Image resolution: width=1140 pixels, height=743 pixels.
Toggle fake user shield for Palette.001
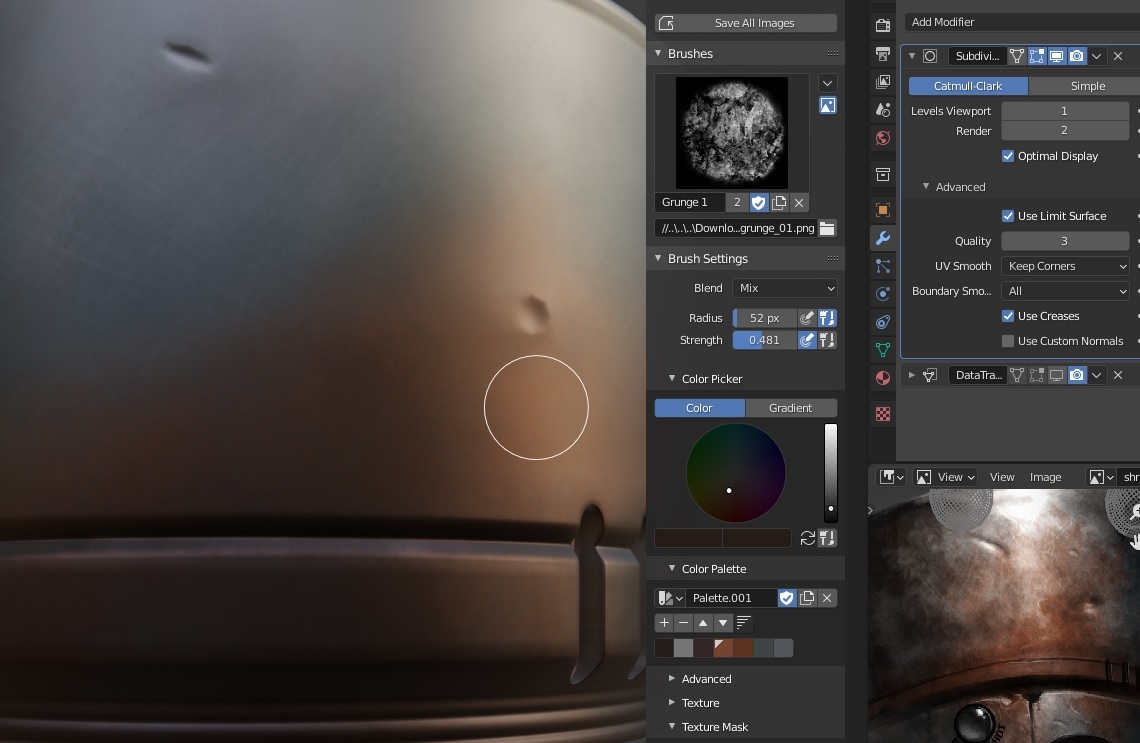click(787, 598)
